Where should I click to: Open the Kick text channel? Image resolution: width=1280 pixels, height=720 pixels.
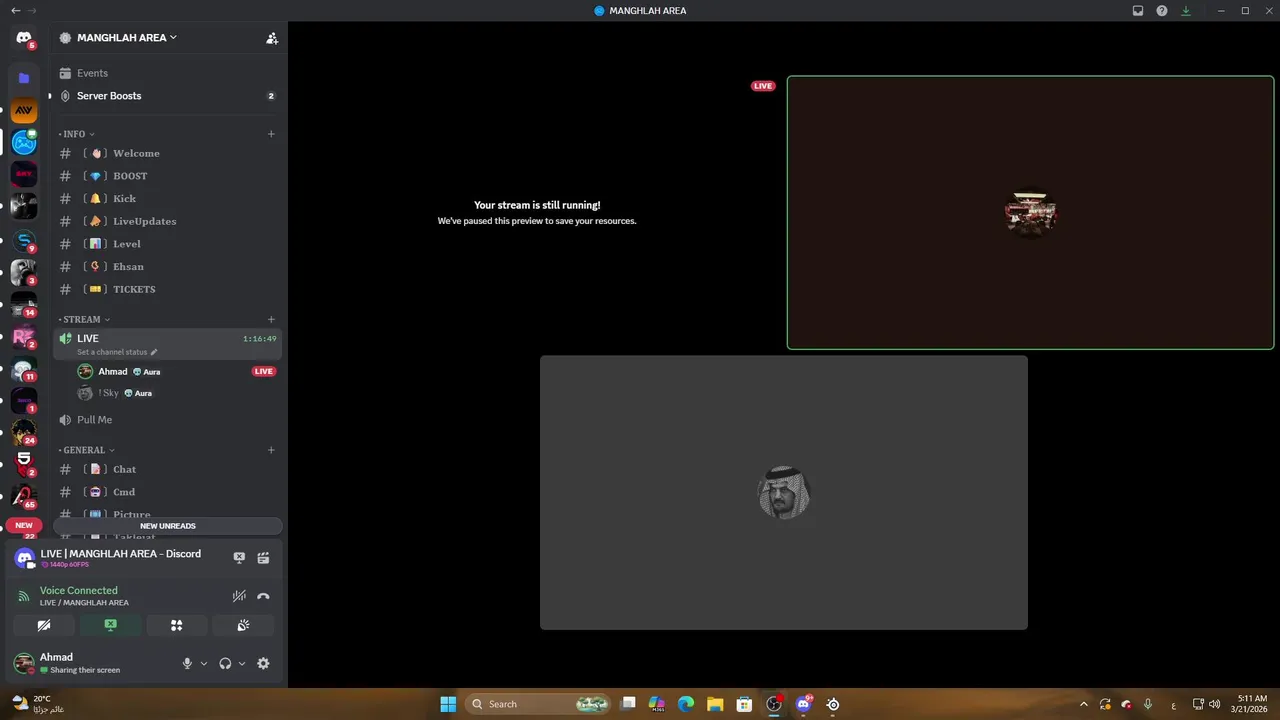pyautogui.click(x=167, y=199)
